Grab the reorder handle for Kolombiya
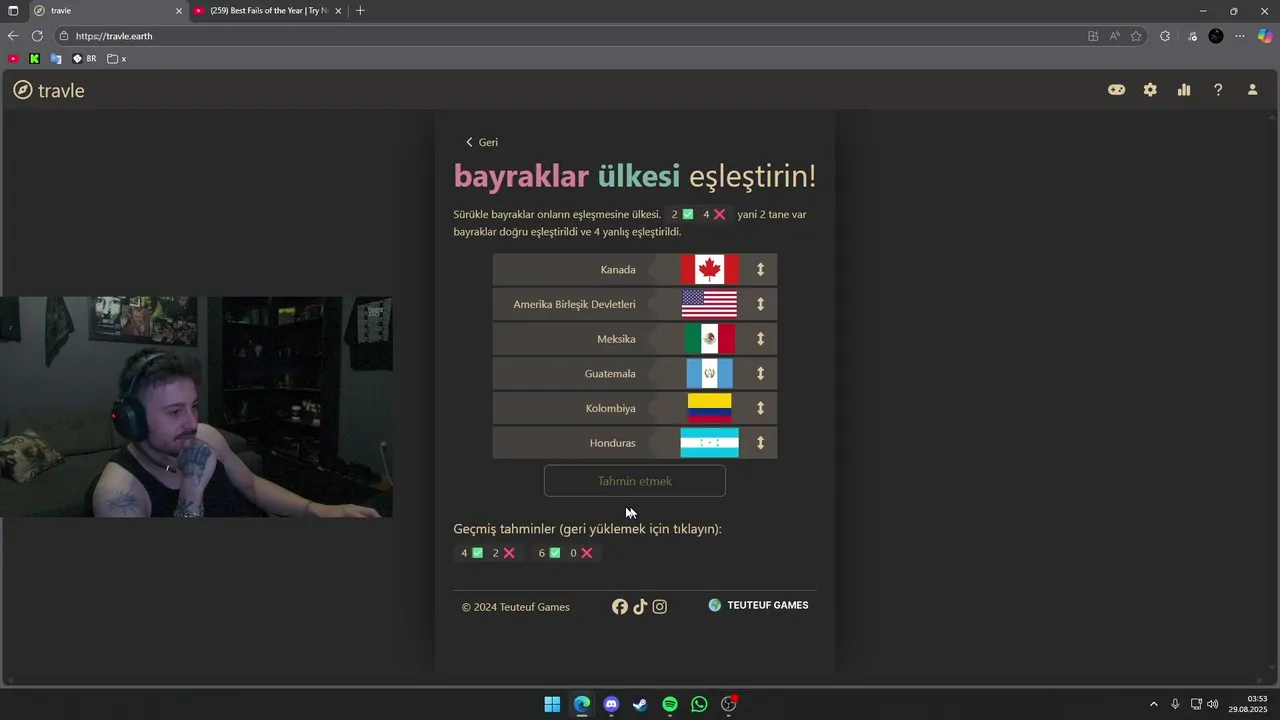 pos(760,408)
